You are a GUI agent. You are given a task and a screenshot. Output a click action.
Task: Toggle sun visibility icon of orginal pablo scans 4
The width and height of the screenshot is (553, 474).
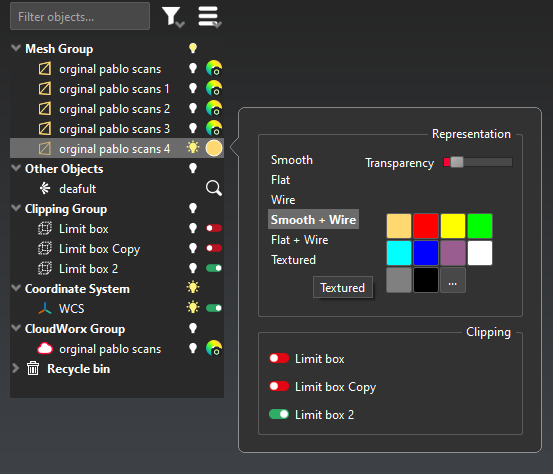193,147
